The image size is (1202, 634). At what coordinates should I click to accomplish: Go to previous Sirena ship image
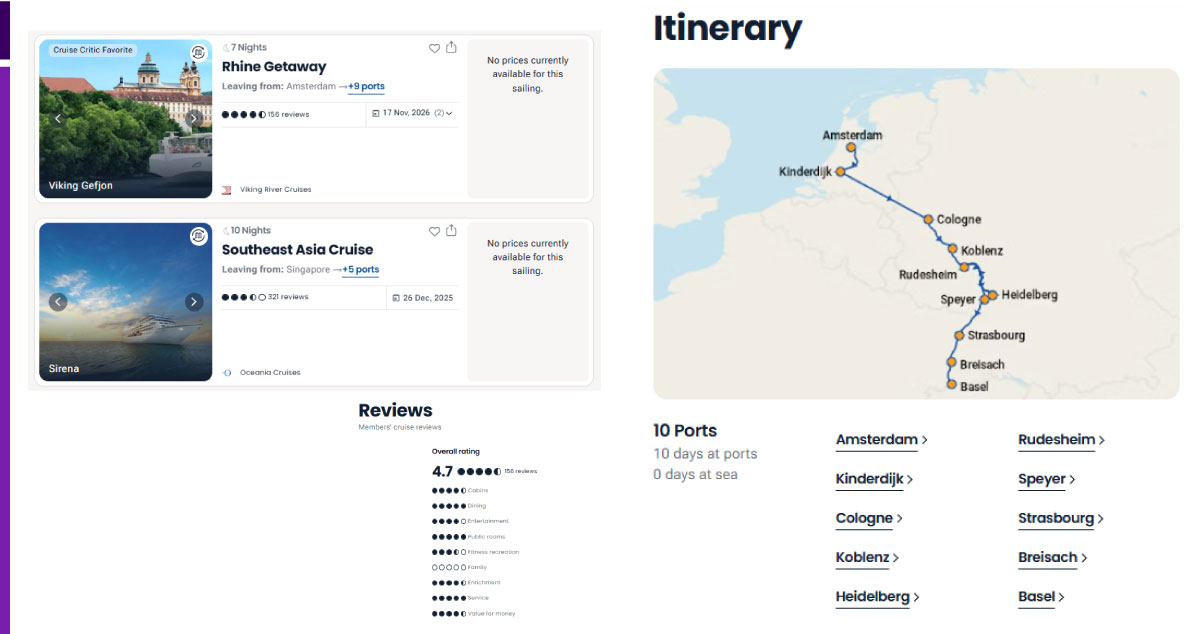coord(58,302)
